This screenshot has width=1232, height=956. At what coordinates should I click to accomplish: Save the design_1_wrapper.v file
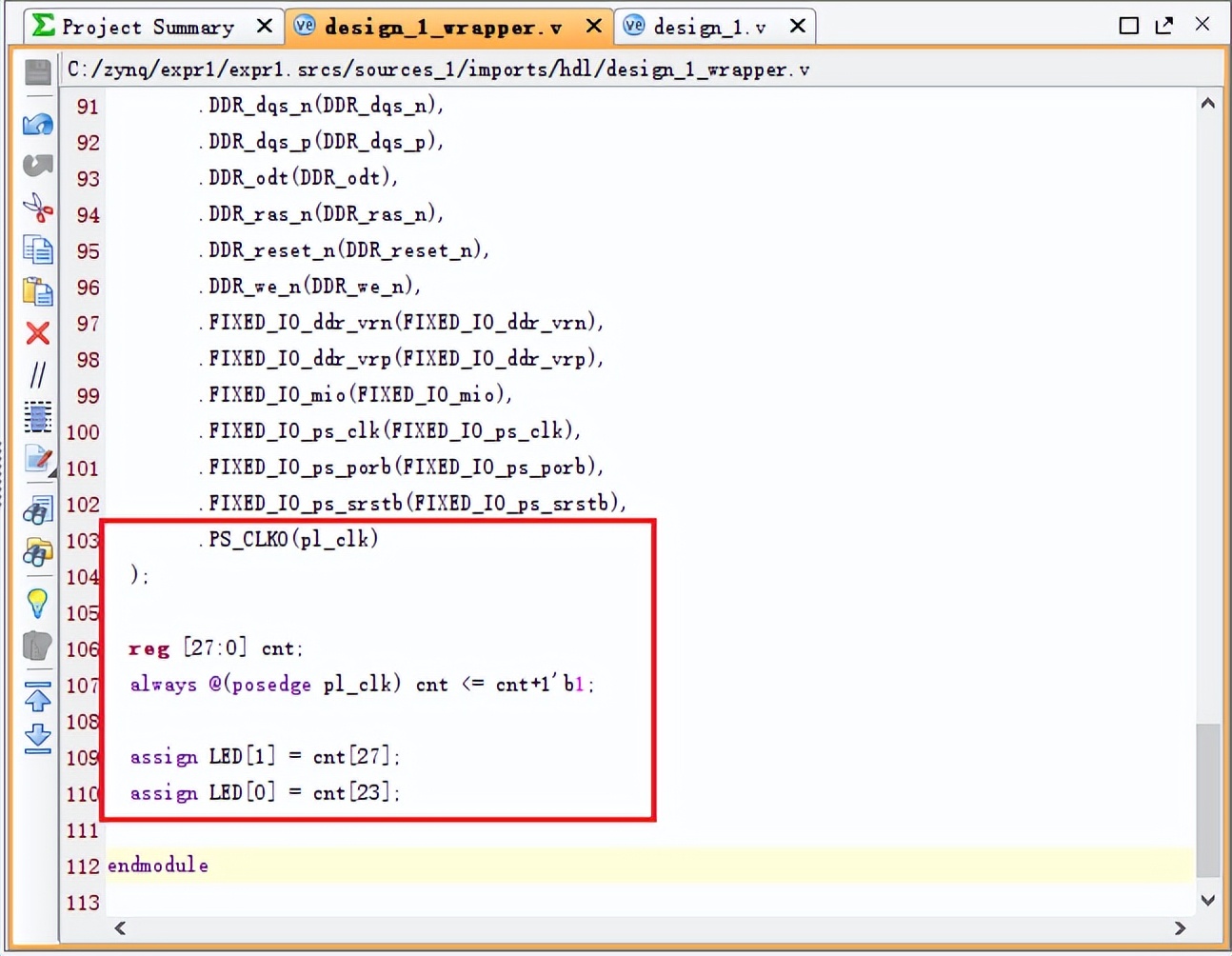coord(37,71)
